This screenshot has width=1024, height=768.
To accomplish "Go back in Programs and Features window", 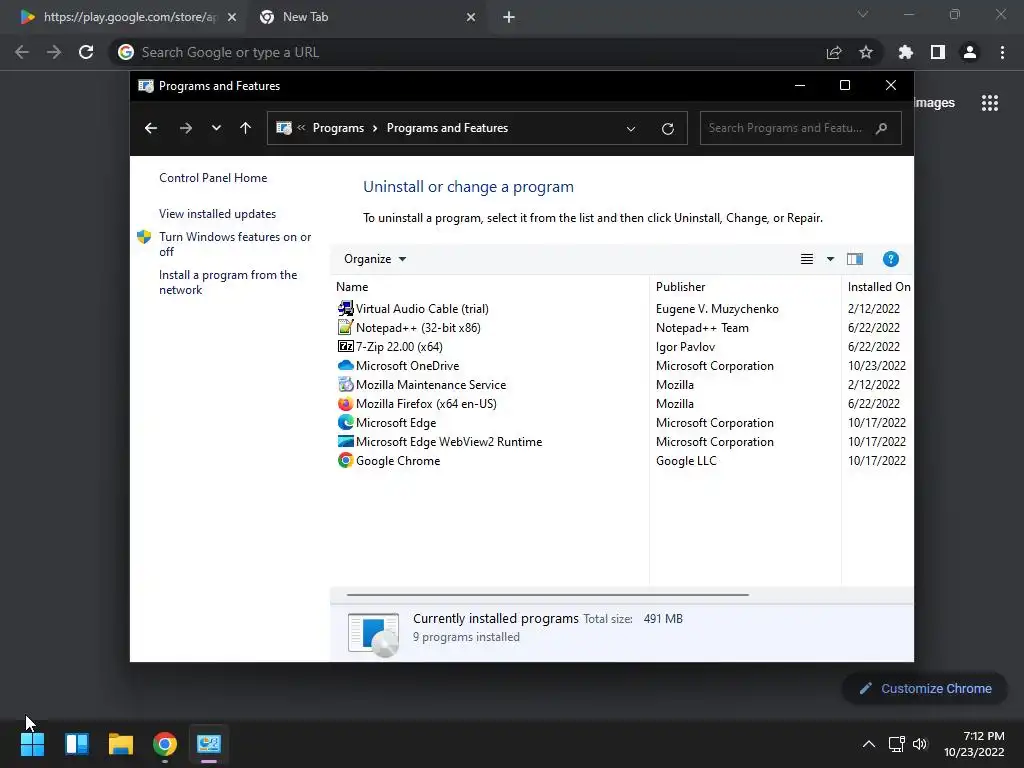I will [151, 128].
